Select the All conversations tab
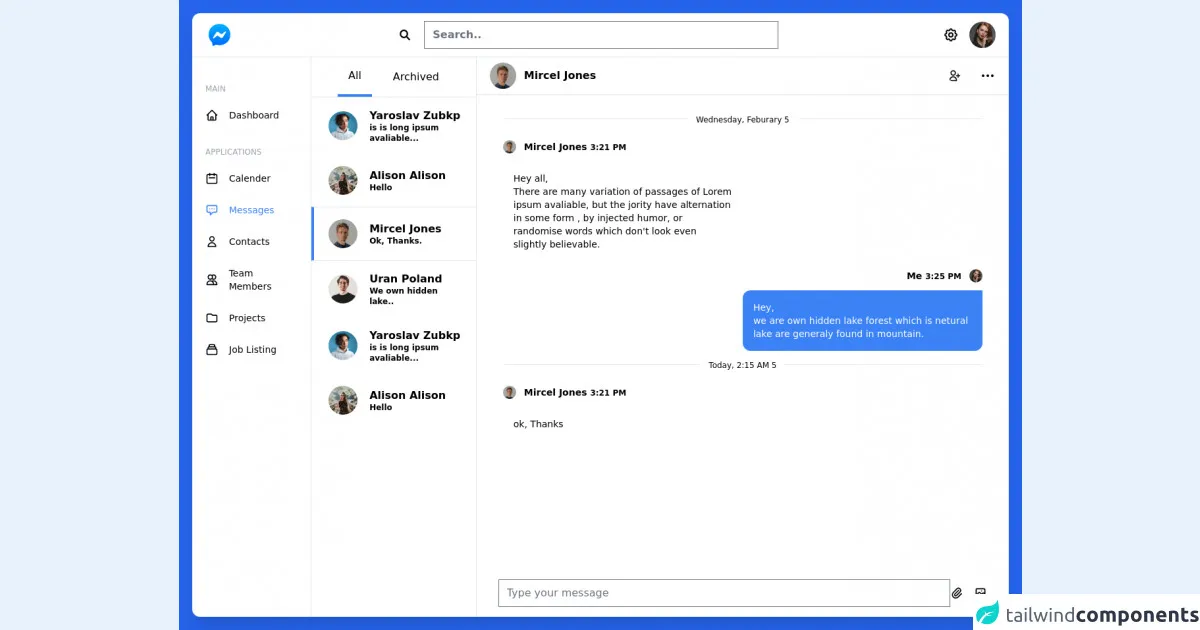The height and width of the screenshot is (630, 1200). [x=354, y=76]
